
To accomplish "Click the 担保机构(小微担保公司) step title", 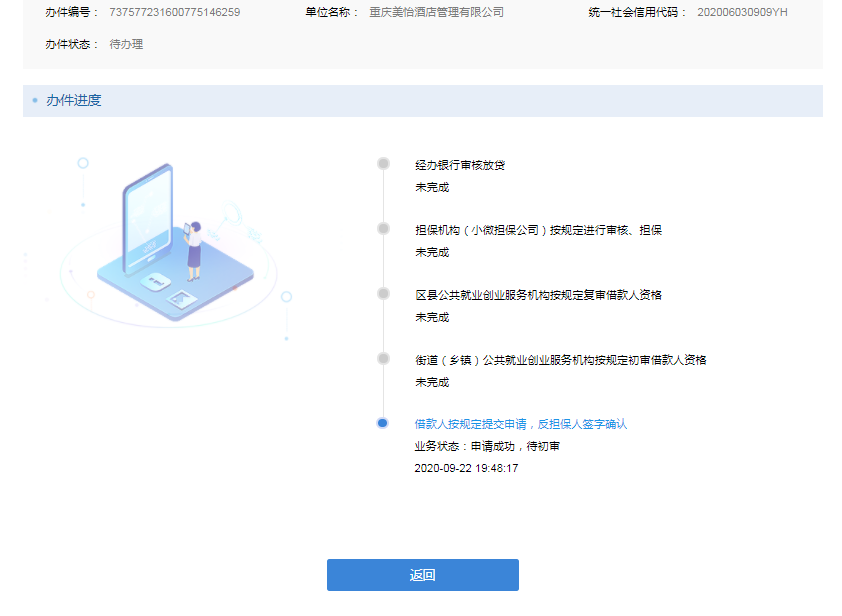I will coord(538,230).
